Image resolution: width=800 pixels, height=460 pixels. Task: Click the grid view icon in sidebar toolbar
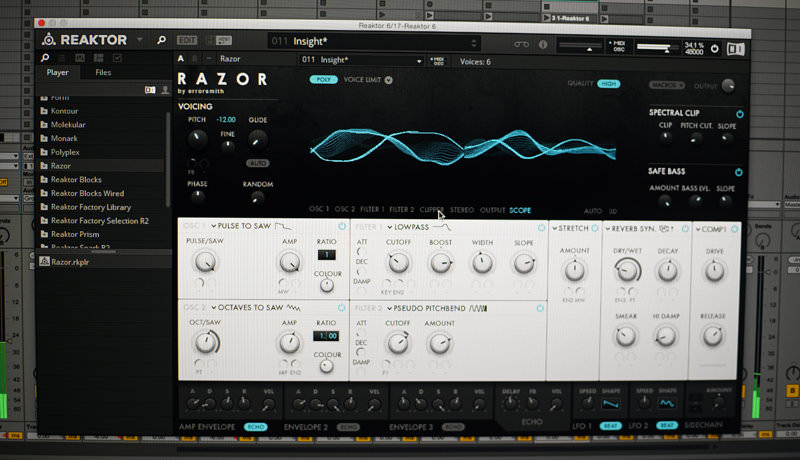tap(98, 58)
